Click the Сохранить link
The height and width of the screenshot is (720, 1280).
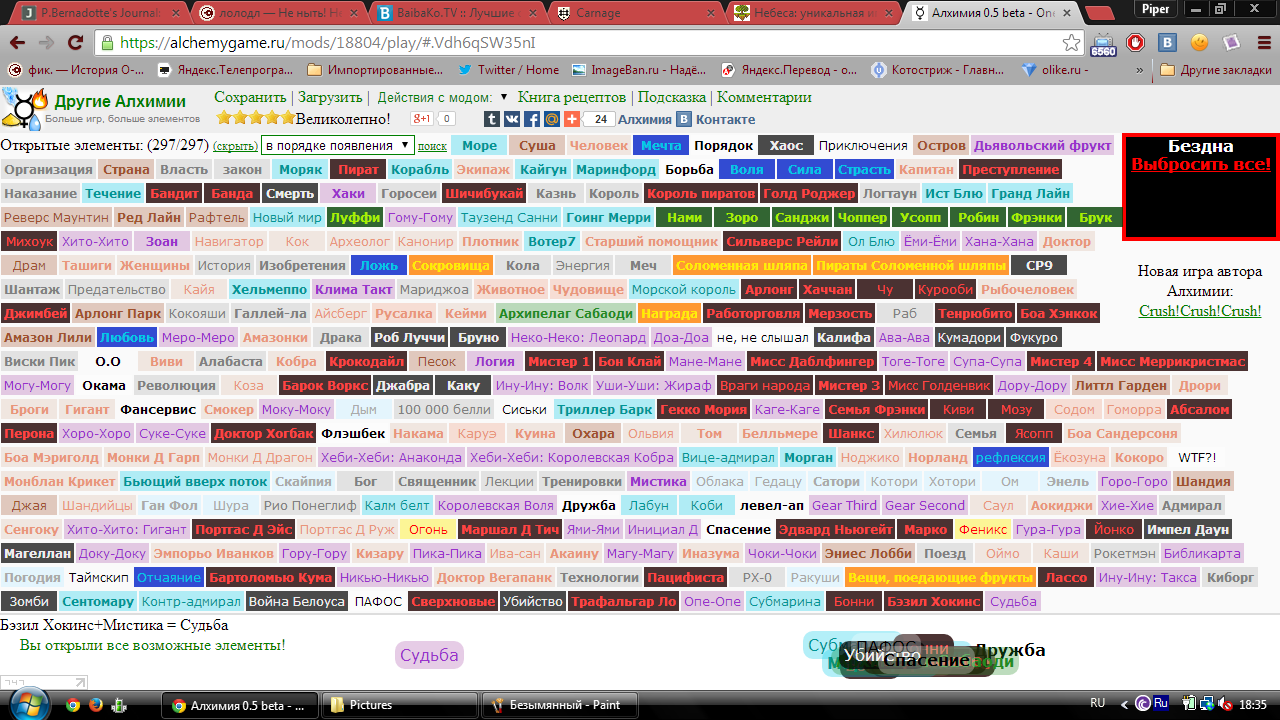point(250,97)
